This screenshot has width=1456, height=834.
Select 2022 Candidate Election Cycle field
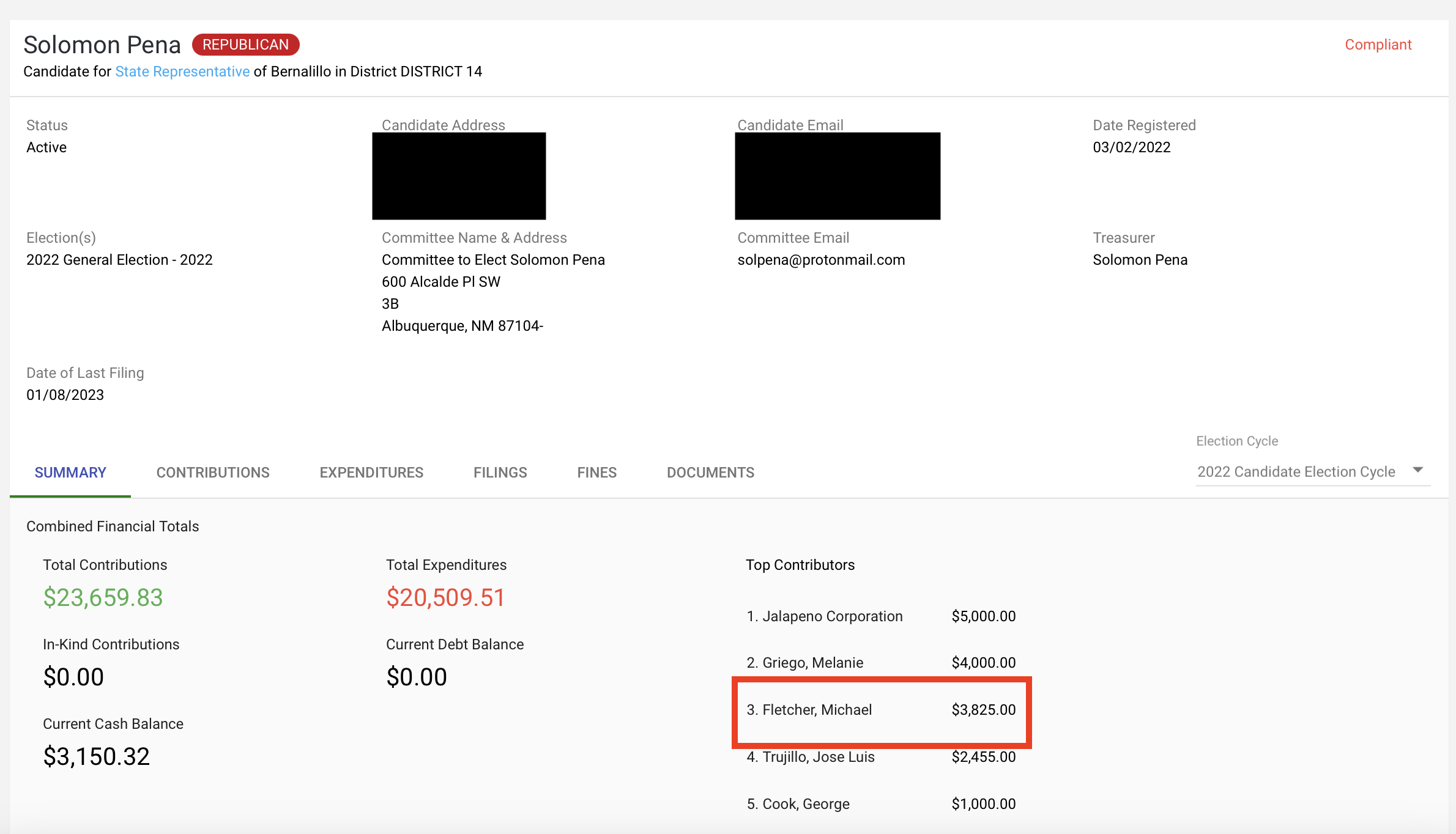1296,471
